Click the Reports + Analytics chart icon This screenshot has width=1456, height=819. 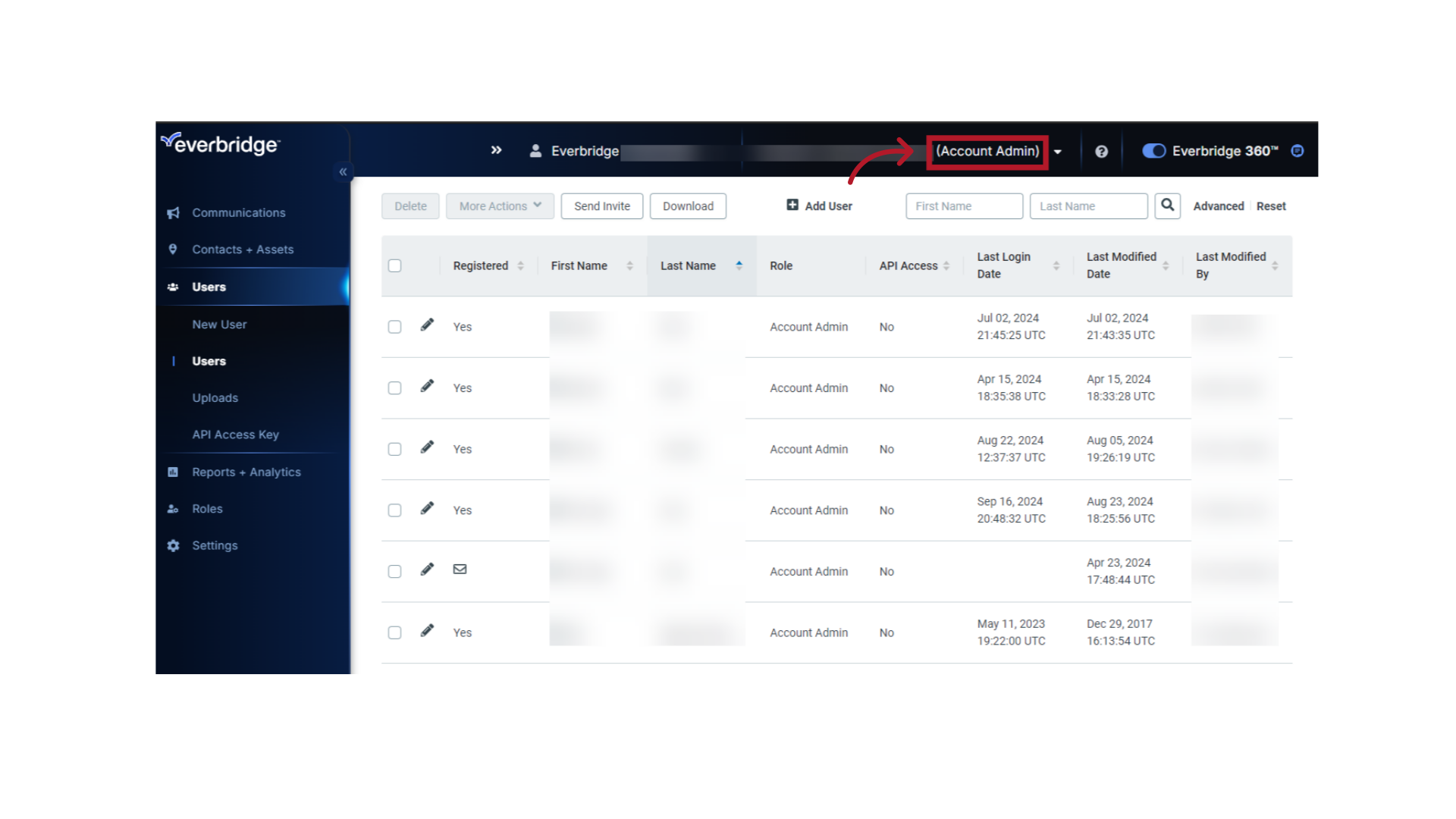pyautogui.click(x=174, y=472)
